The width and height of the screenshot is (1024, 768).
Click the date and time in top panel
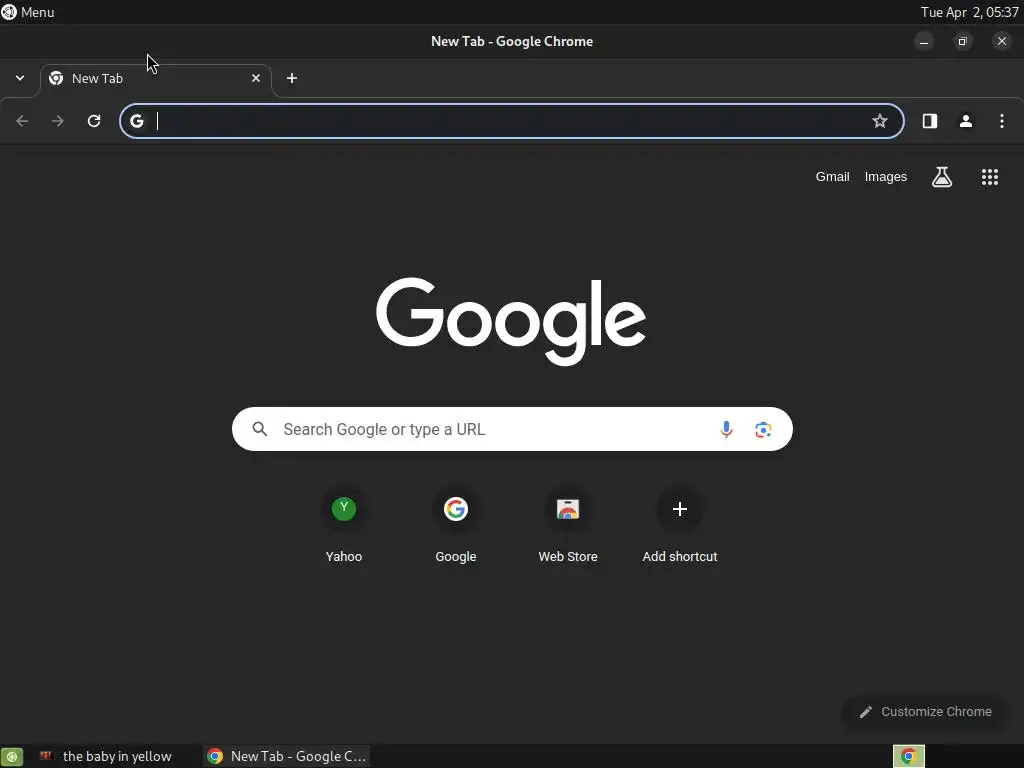click(x=969, y=12)
